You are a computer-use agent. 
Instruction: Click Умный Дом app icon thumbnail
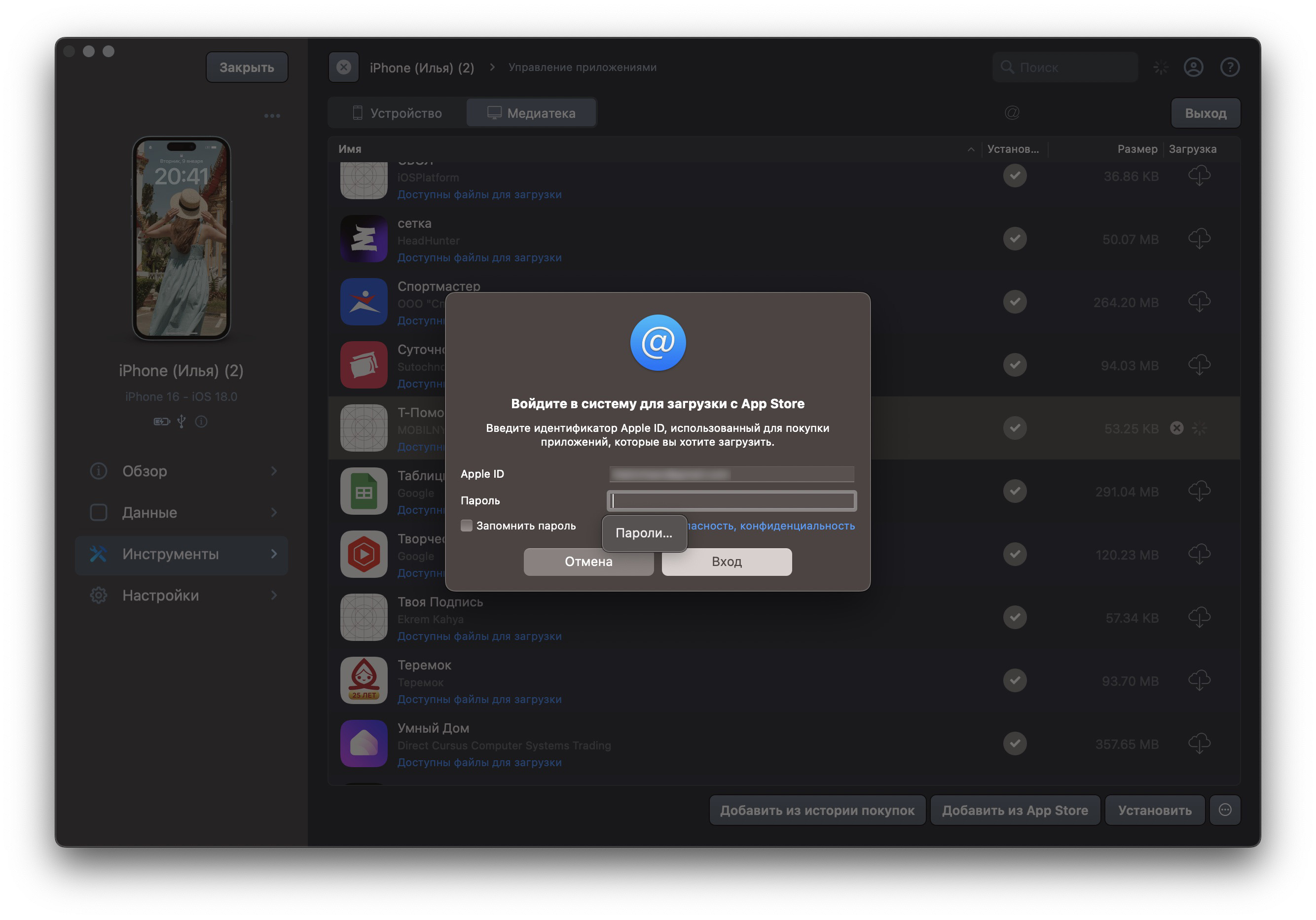[364, 743]
